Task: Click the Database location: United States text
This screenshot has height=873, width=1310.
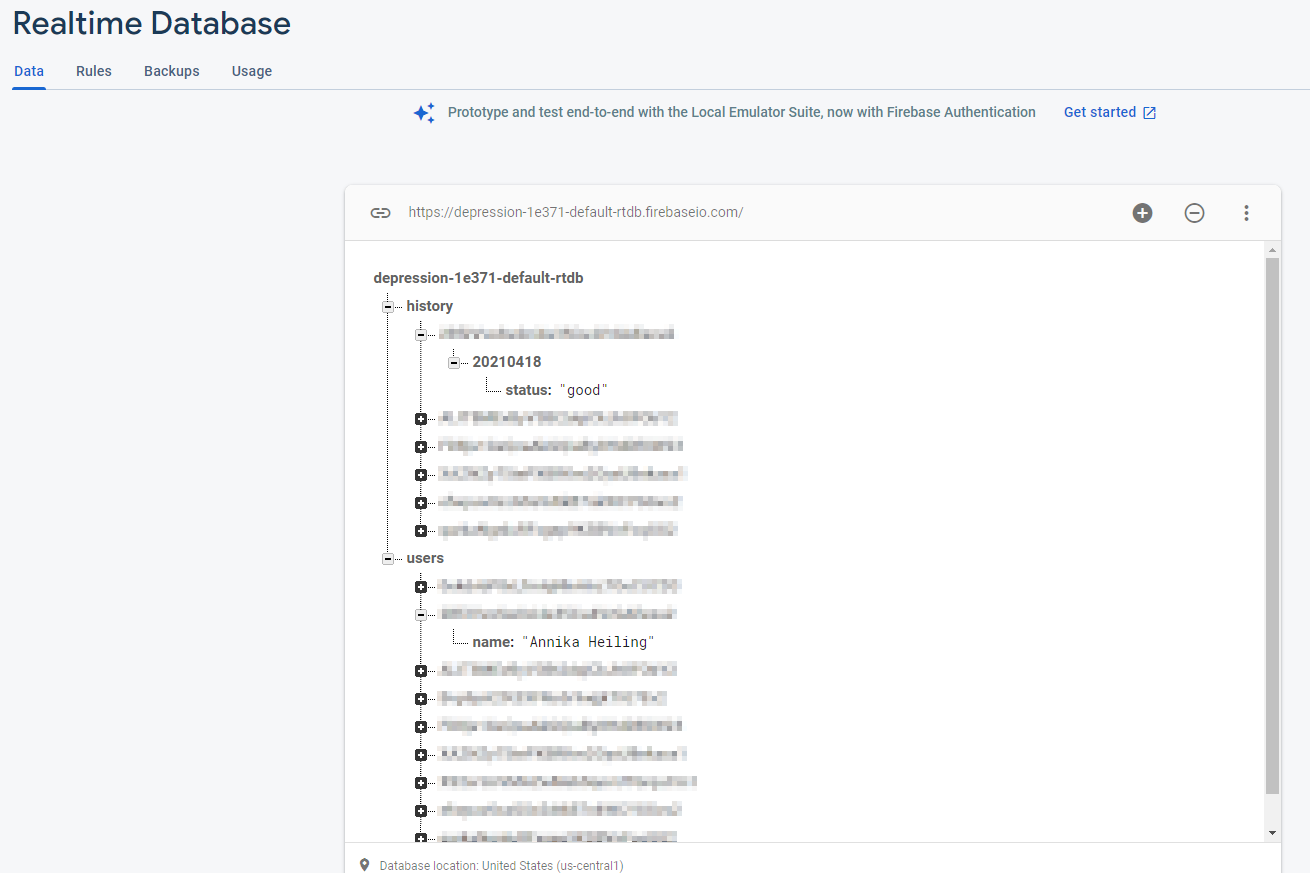Action: [501, 865]
